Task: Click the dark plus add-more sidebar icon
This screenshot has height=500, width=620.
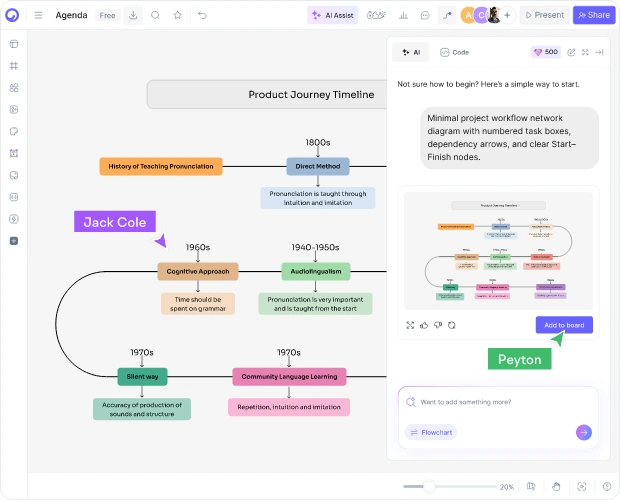Action: pyautogui.click(x=14, y=241)
